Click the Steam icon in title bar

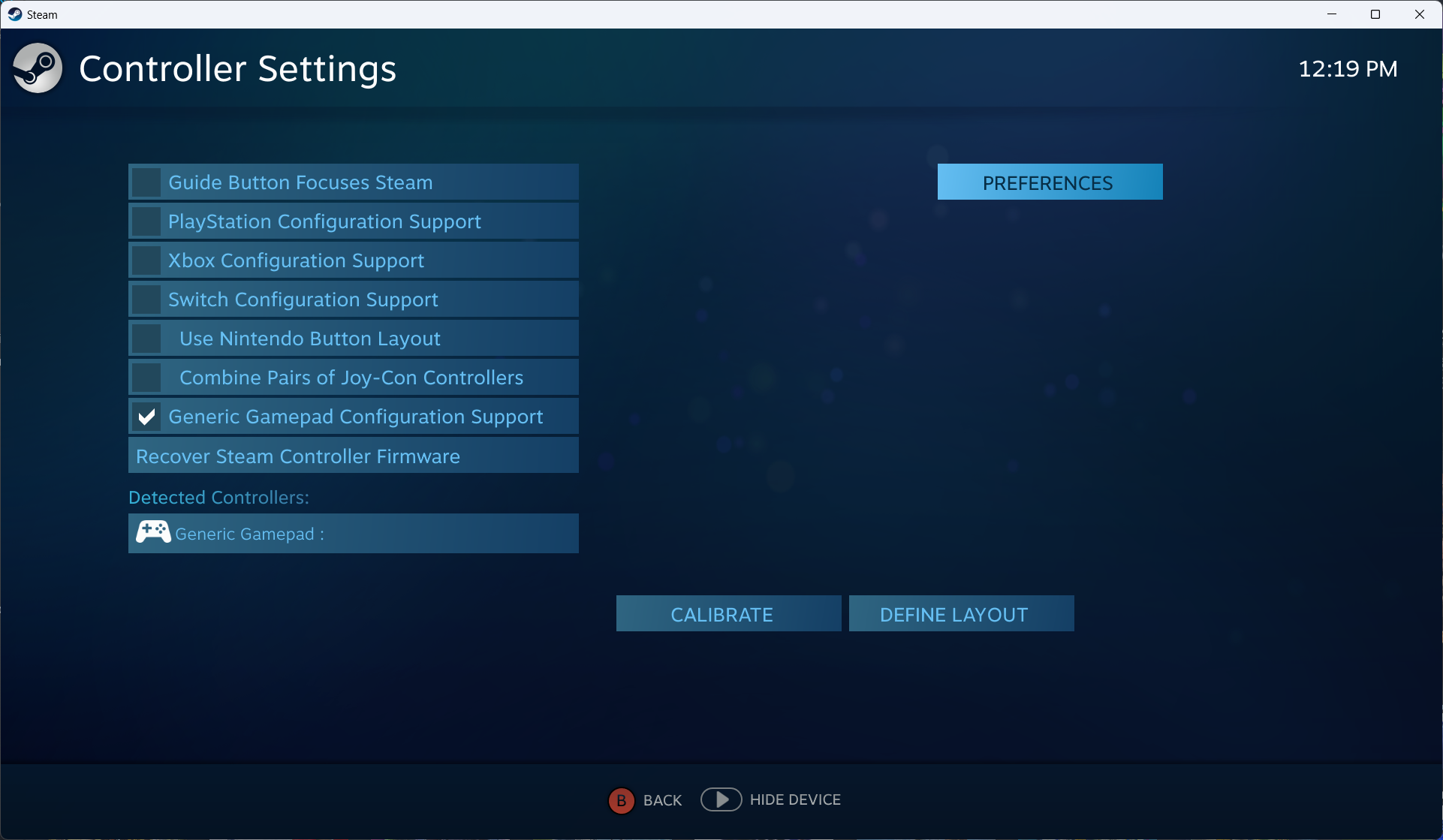(14, 14)
